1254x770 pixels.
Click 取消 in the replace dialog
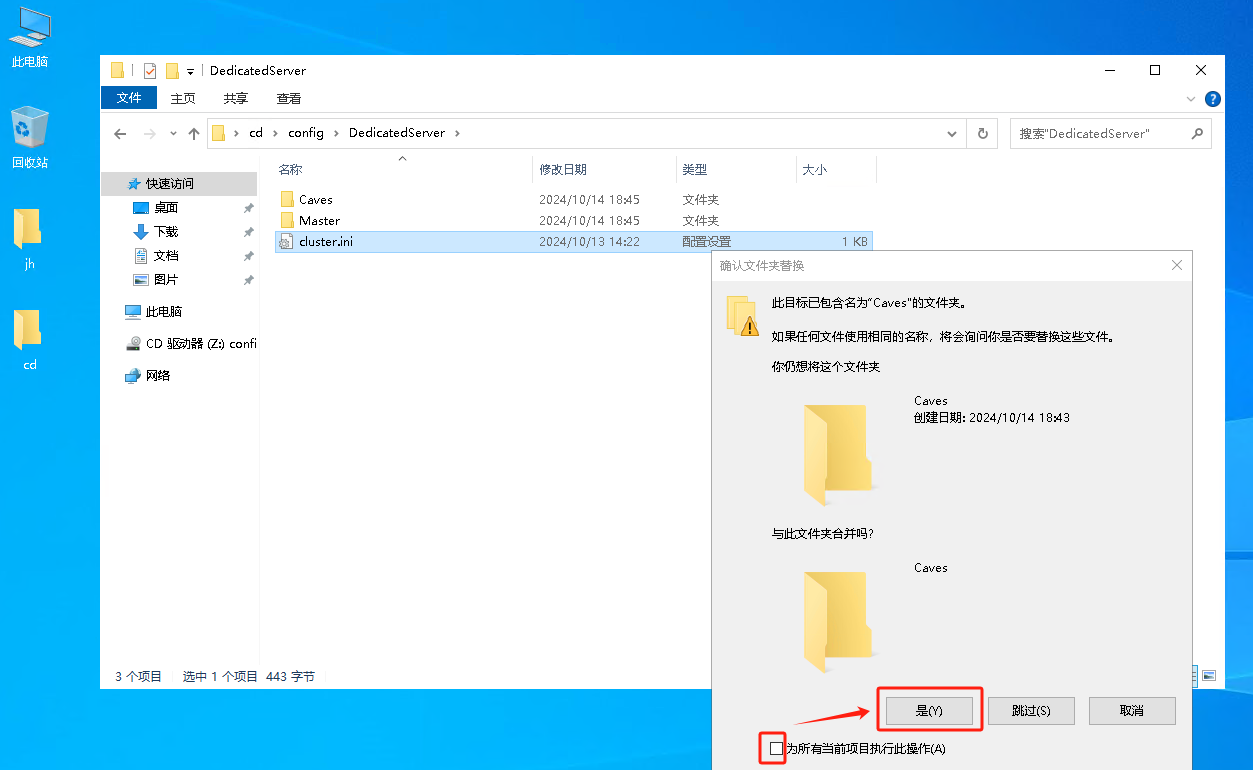(1132, 711)
